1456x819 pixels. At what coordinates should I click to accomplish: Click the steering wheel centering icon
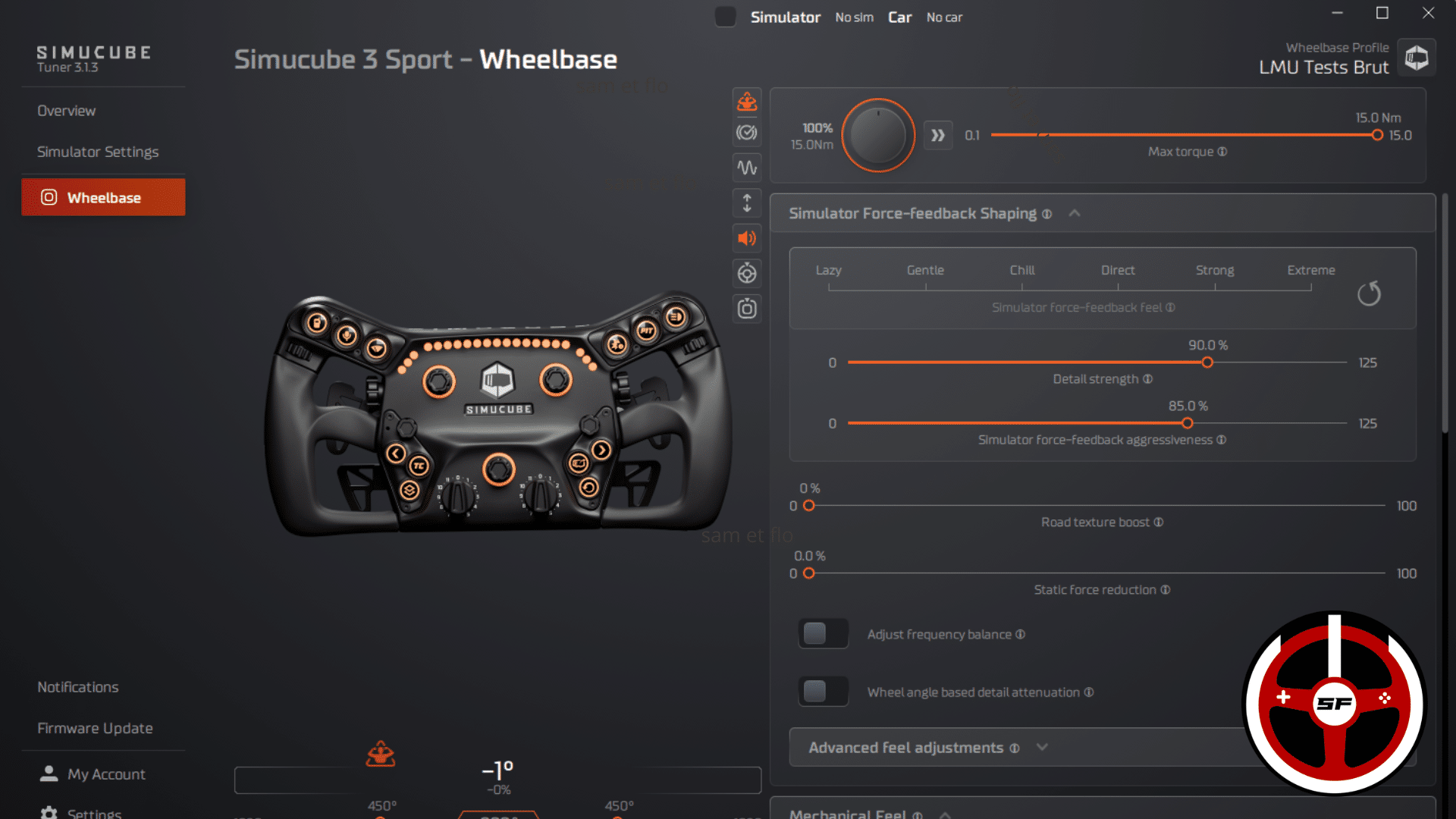click(747, 273)
